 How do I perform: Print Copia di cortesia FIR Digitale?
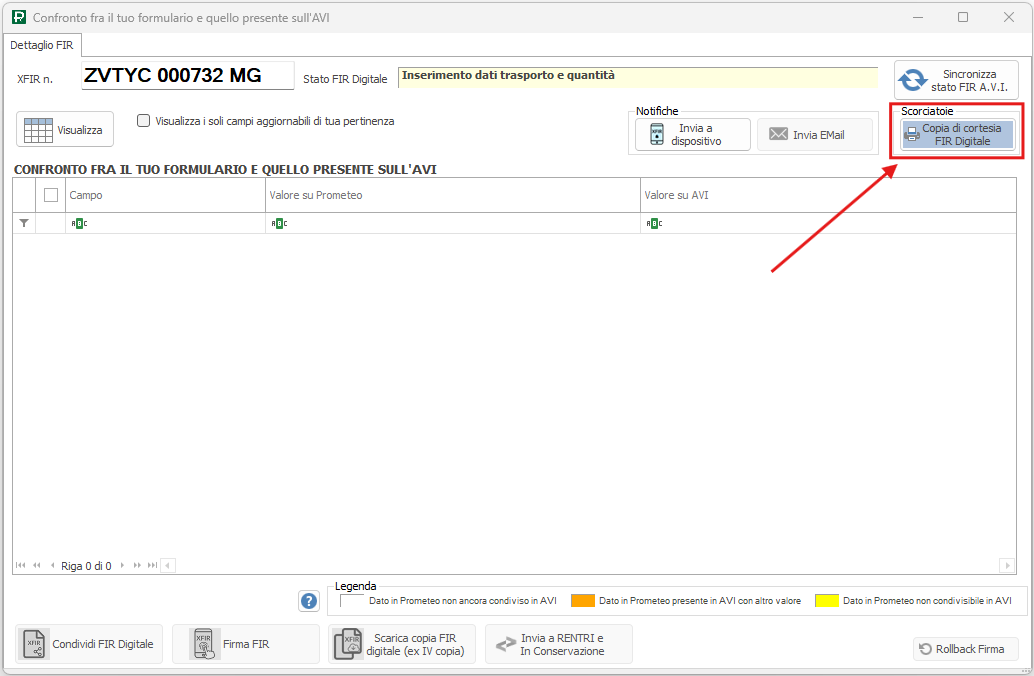coord(957,135)
